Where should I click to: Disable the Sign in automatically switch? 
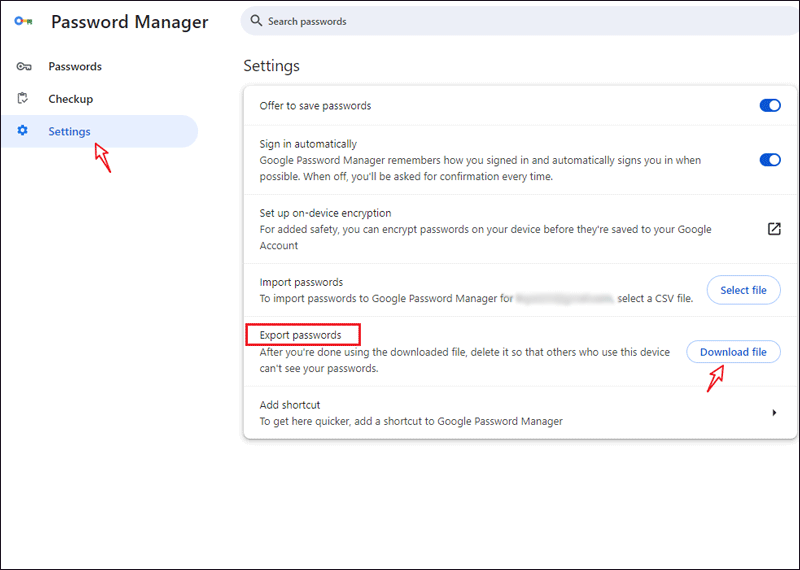pyautogui.click(x=770, y=160)
